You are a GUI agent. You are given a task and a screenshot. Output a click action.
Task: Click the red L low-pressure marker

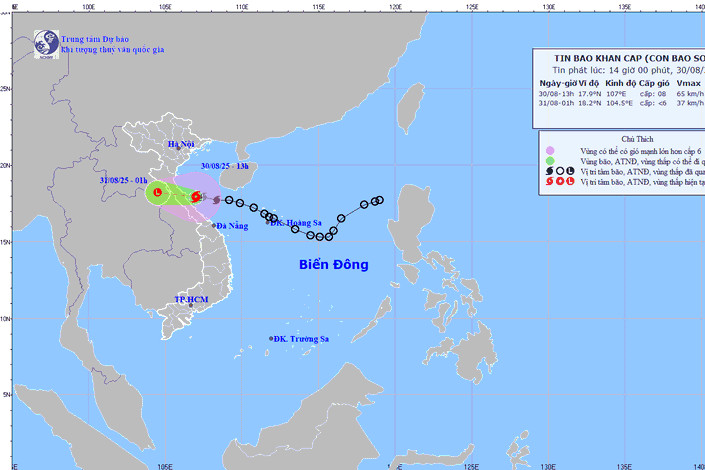(x=157, y=191)
